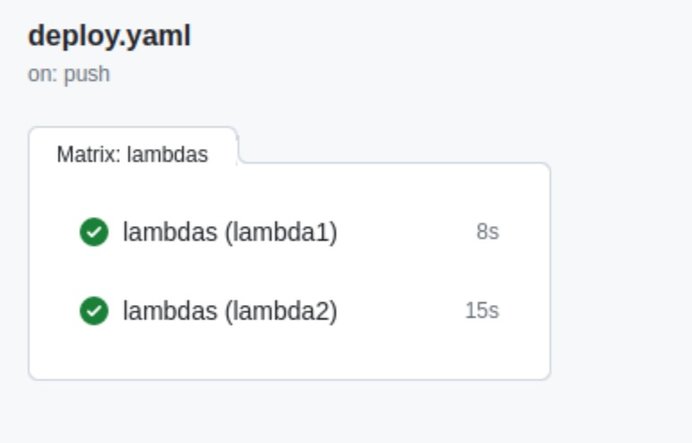The image size is (692, 443).
Task: Click the deploy.yaml workflow title
Action: [x=109, y=36]
